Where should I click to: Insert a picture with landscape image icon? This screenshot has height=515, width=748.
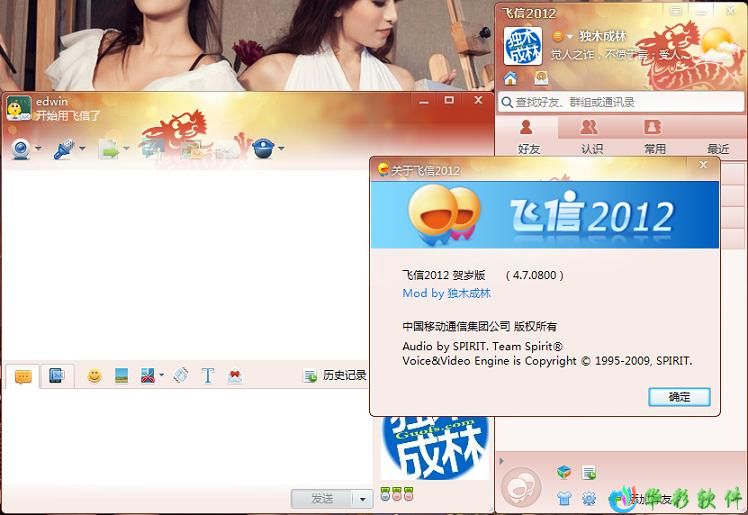coord(121,376)
